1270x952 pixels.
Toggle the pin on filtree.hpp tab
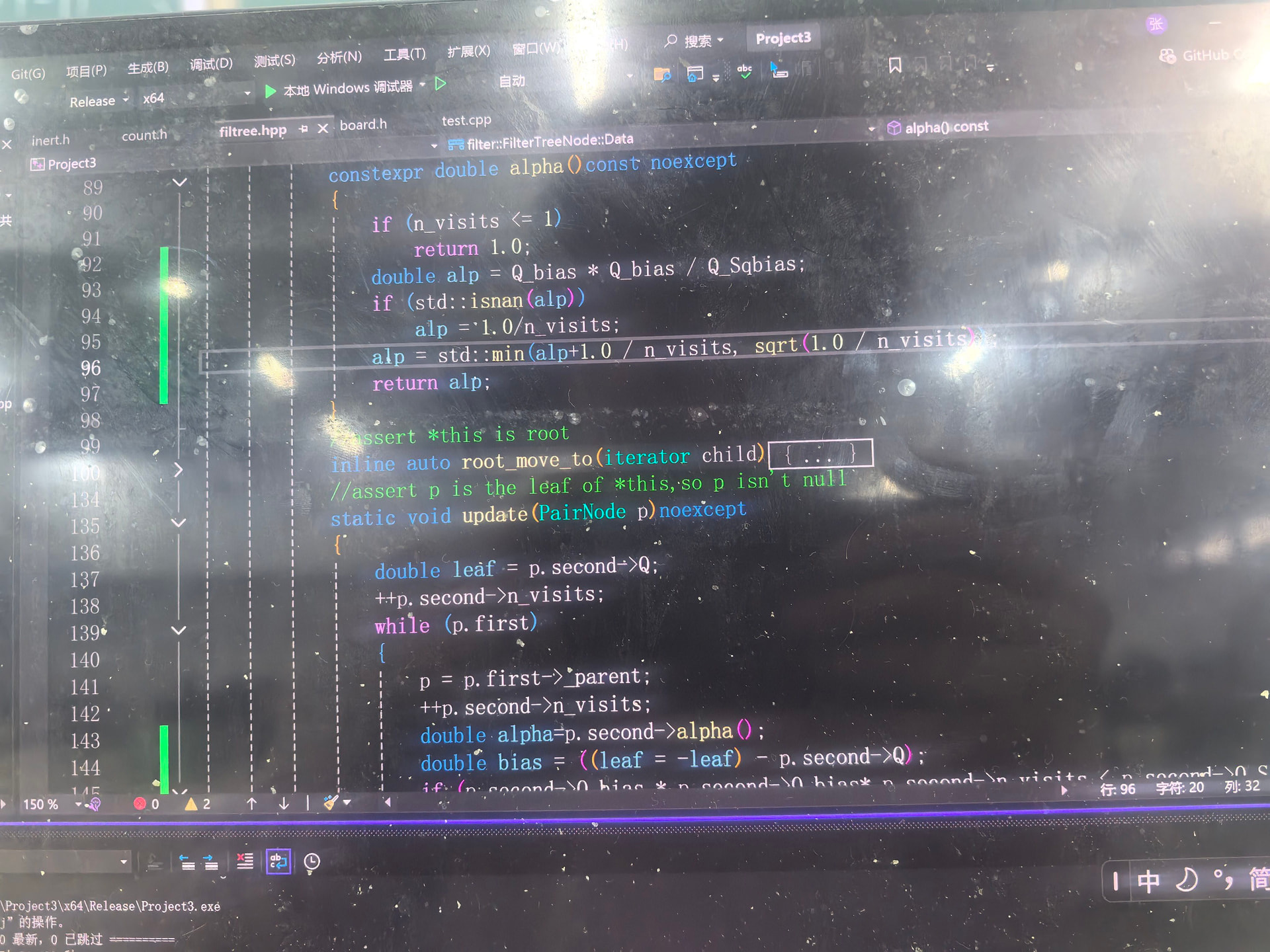(303, 129)
